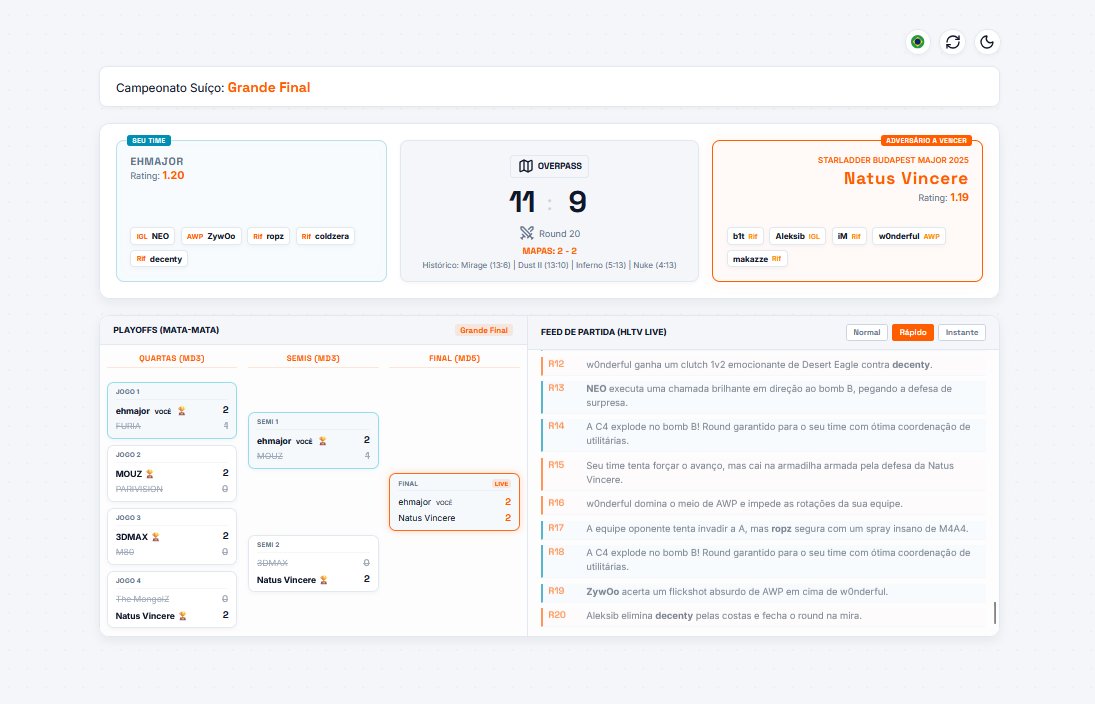Select Rápido feed speed

[913, 332]
